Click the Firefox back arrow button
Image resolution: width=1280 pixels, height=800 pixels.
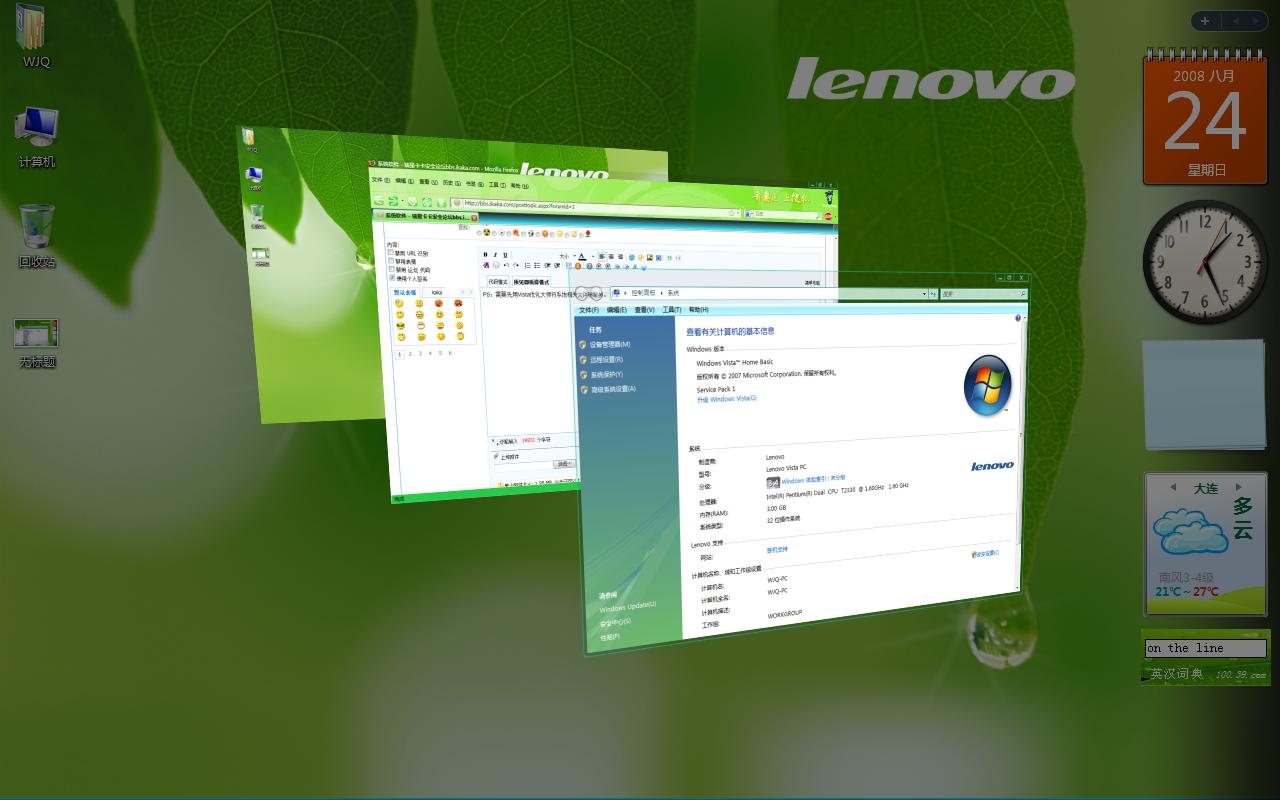379,201
